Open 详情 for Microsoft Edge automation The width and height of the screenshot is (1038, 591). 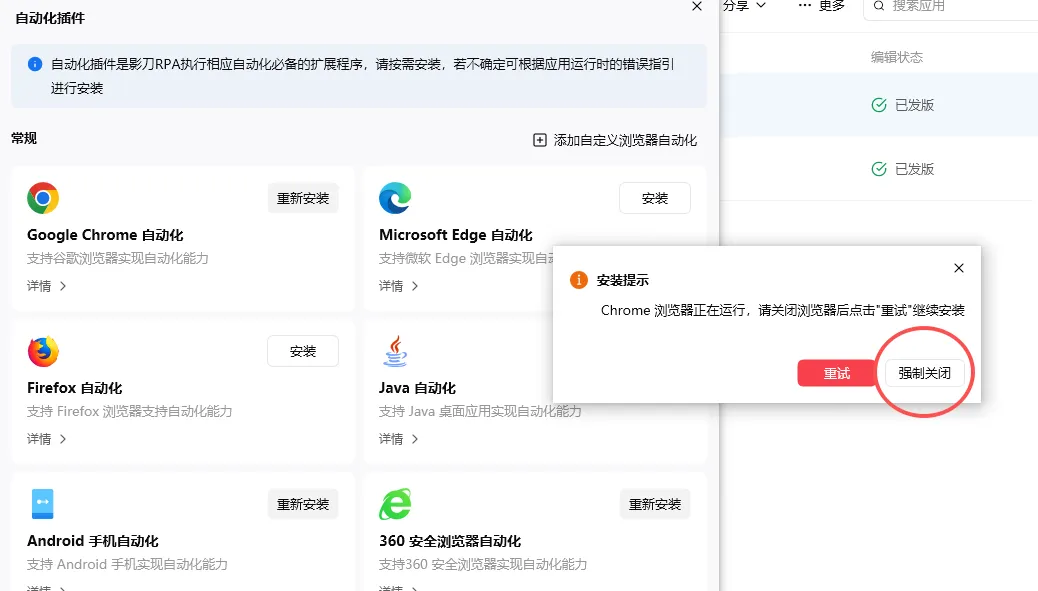(x=399, y=286)
